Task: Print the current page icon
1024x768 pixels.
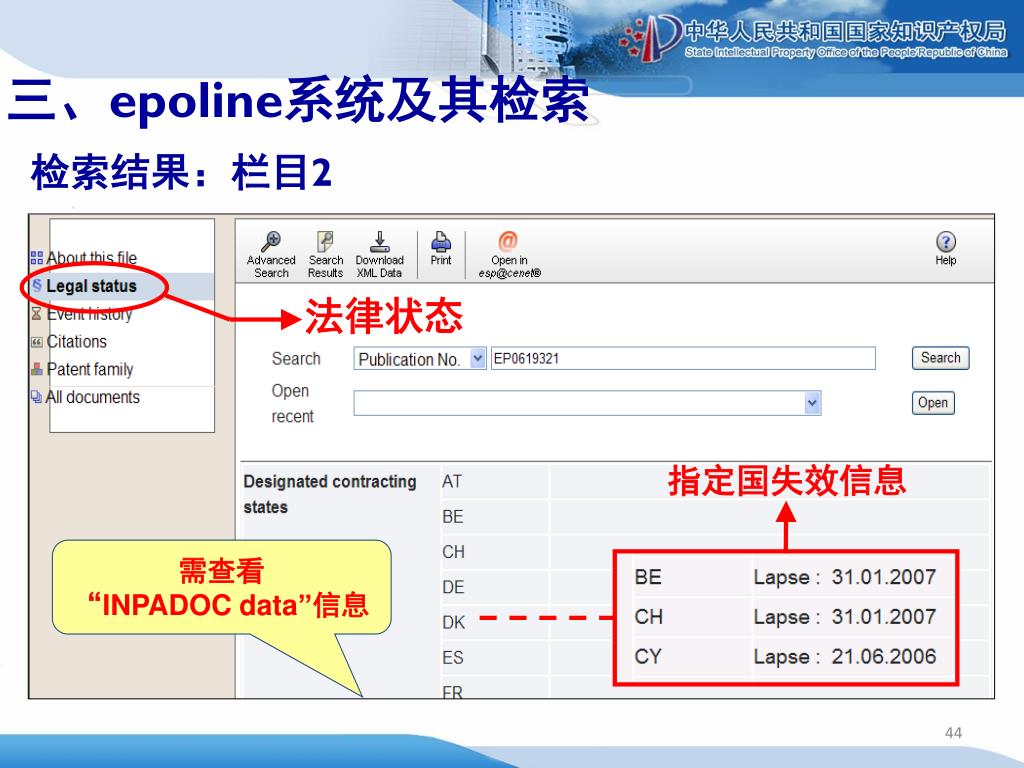Action: (x=441, y=242)
